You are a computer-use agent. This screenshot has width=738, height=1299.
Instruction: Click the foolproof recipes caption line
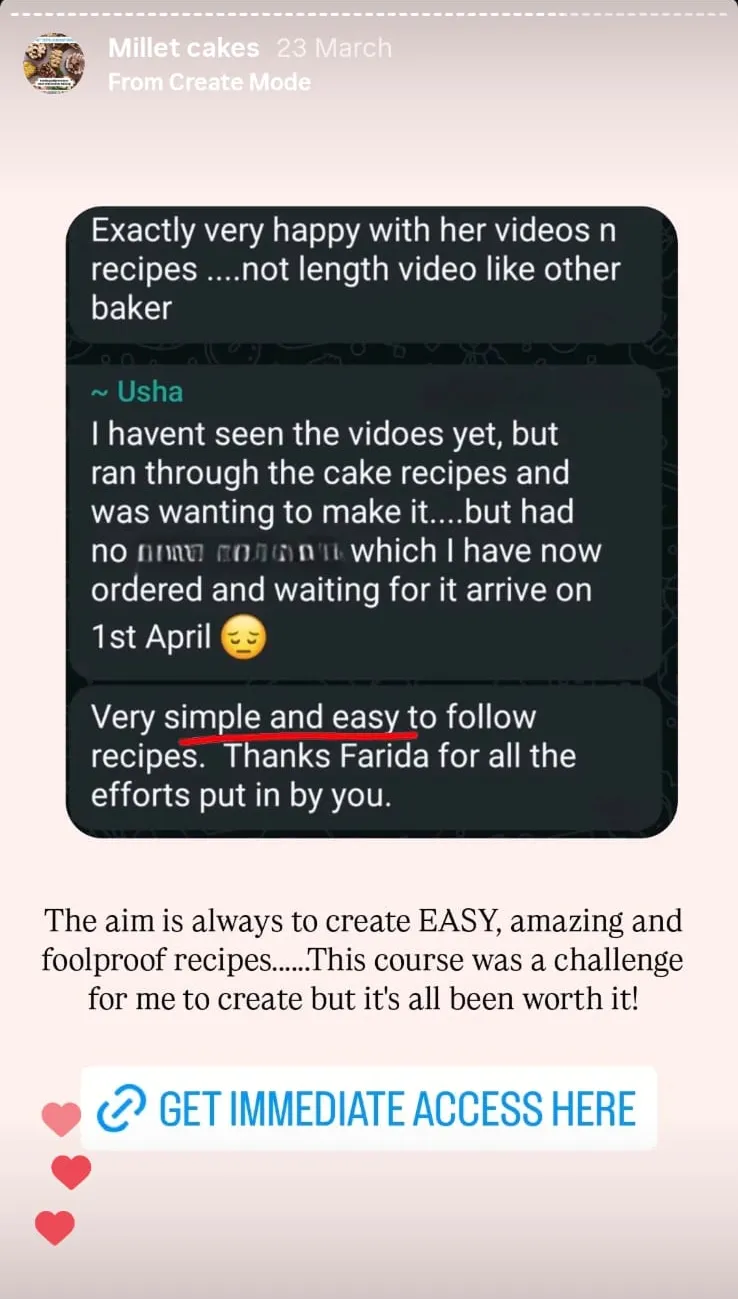click(362, 960)
